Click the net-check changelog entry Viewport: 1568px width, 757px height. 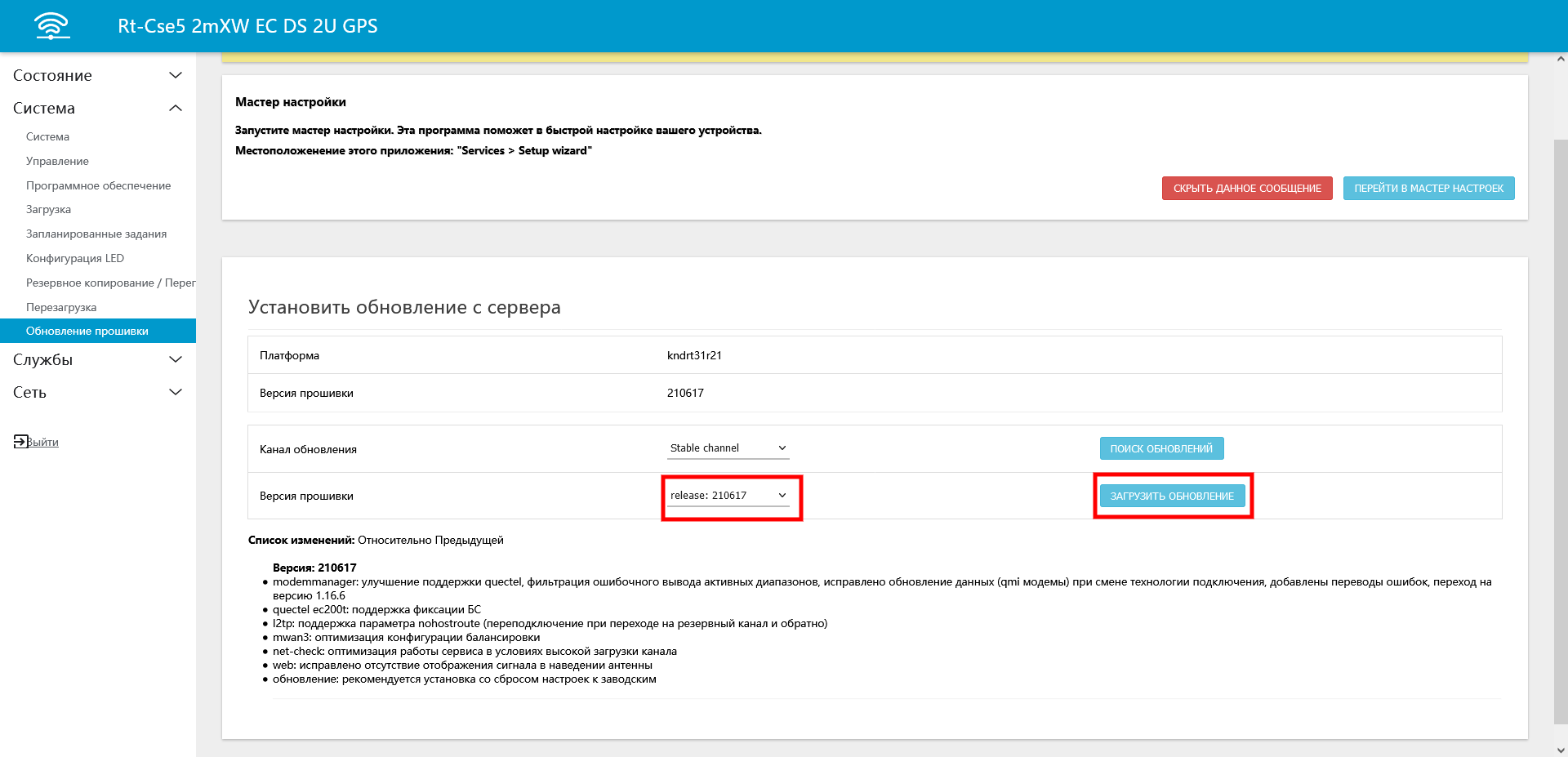coord(474,651)
